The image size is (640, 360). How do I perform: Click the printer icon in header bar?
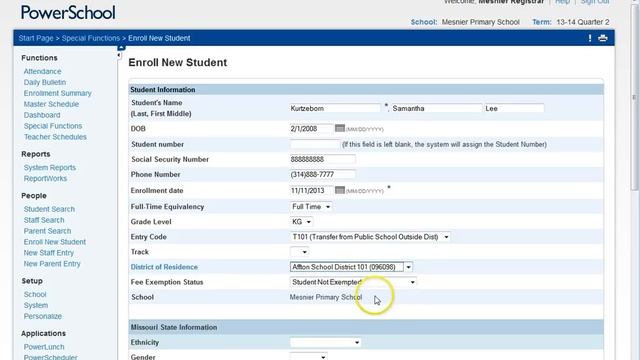coord(603,38)
